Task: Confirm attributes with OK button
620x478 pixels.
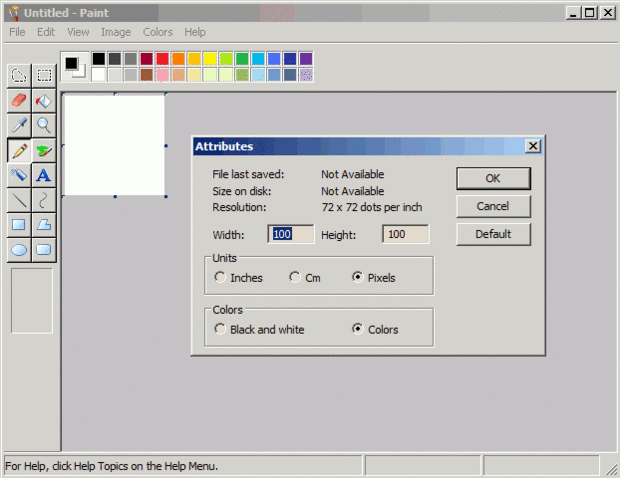Action: click(x=493, y=178)
